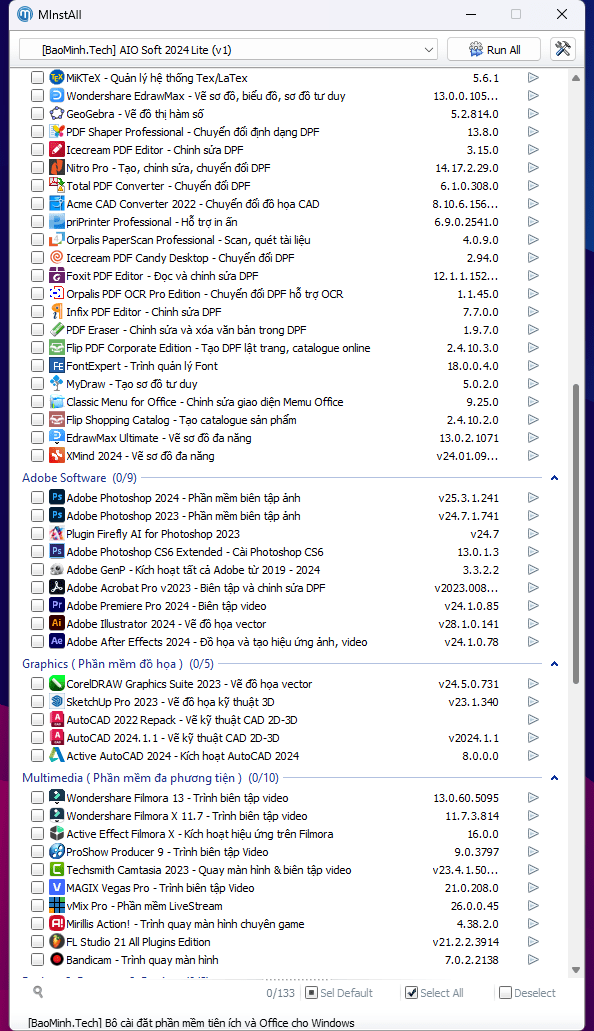Click play arrow beside CorelDRAW Graphics Suite 2023
The image size is (594, 1031).
coord(533,684)
